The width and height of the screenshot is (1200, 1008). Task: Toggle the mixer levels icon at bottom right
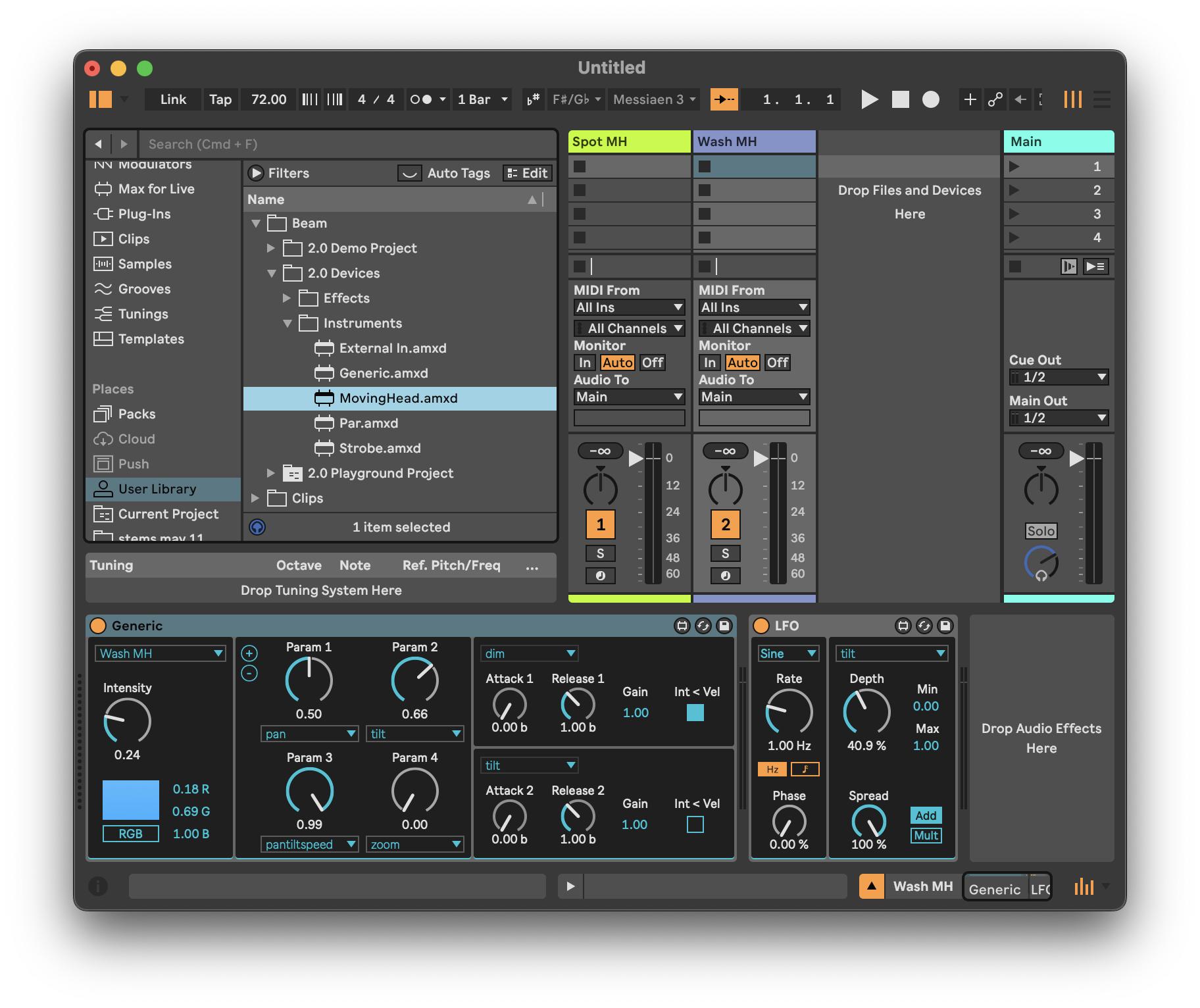pyautogui.click(x=1084, y=886)
